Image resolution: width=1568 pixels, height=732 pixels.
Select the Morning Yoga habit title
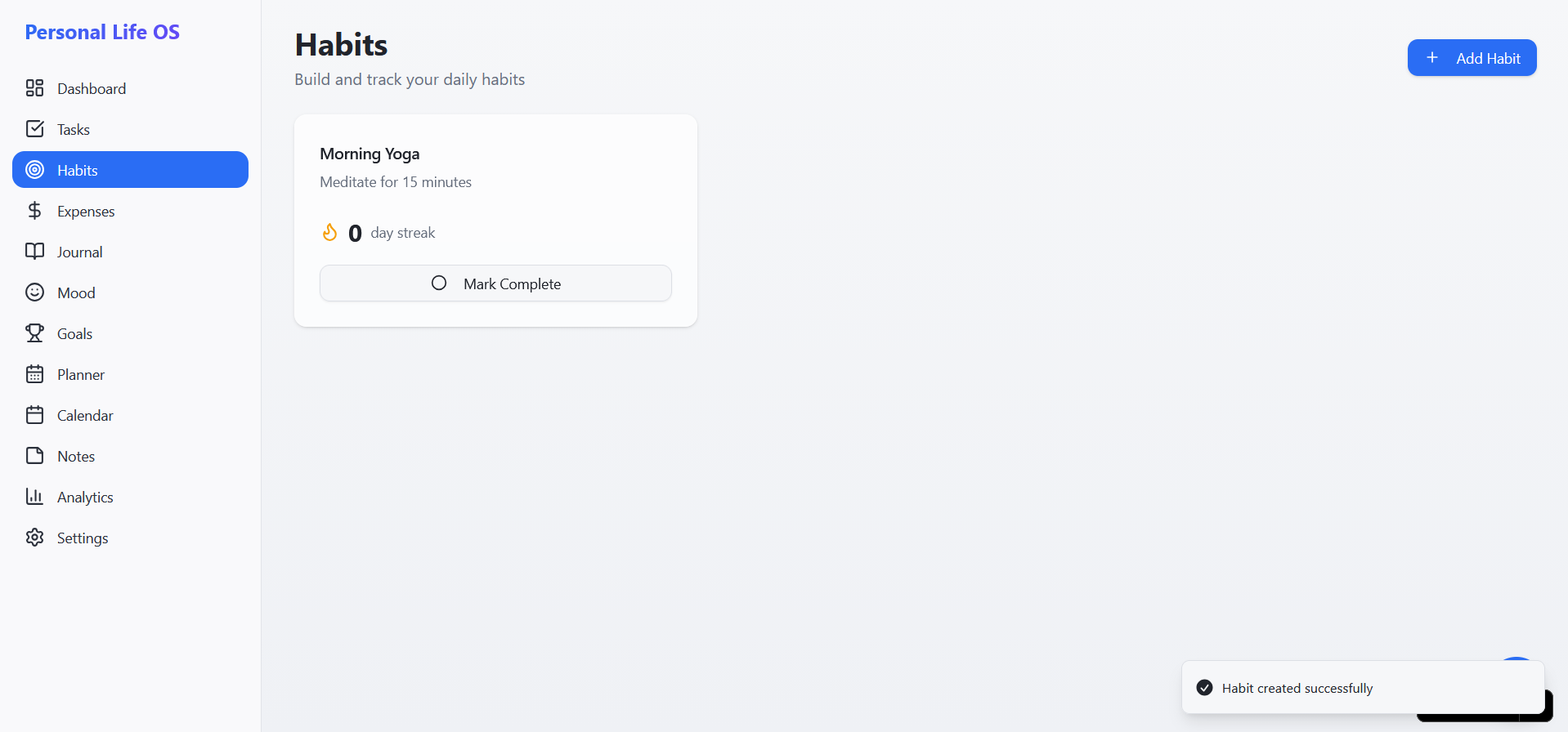370,154
